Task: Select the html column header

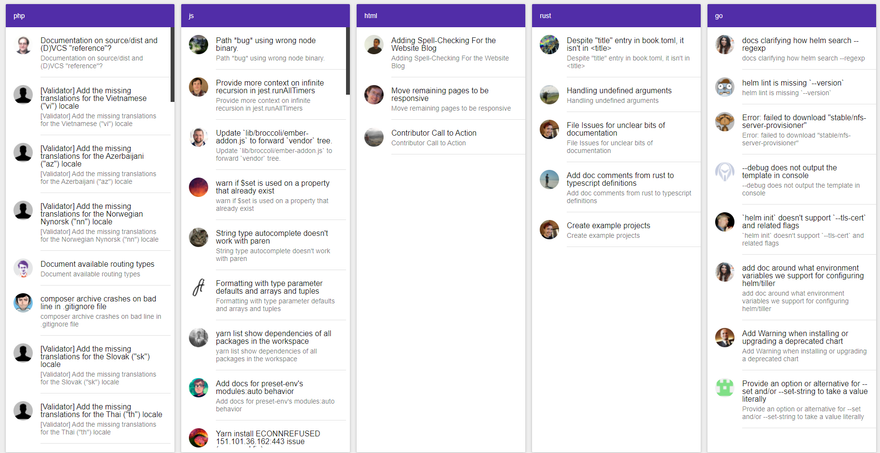Action: 441,16
